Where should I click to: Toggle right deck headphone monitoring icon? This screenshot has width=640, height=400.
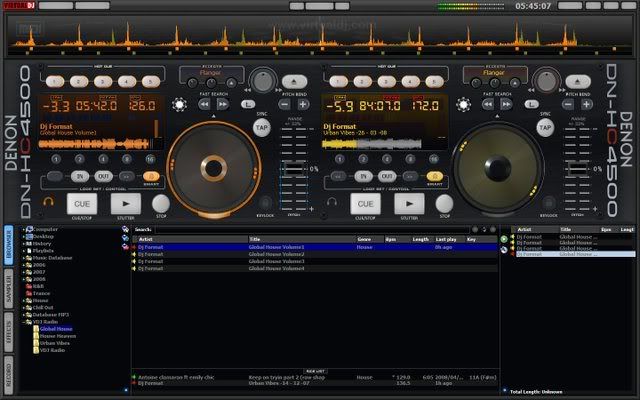[332, 201]
